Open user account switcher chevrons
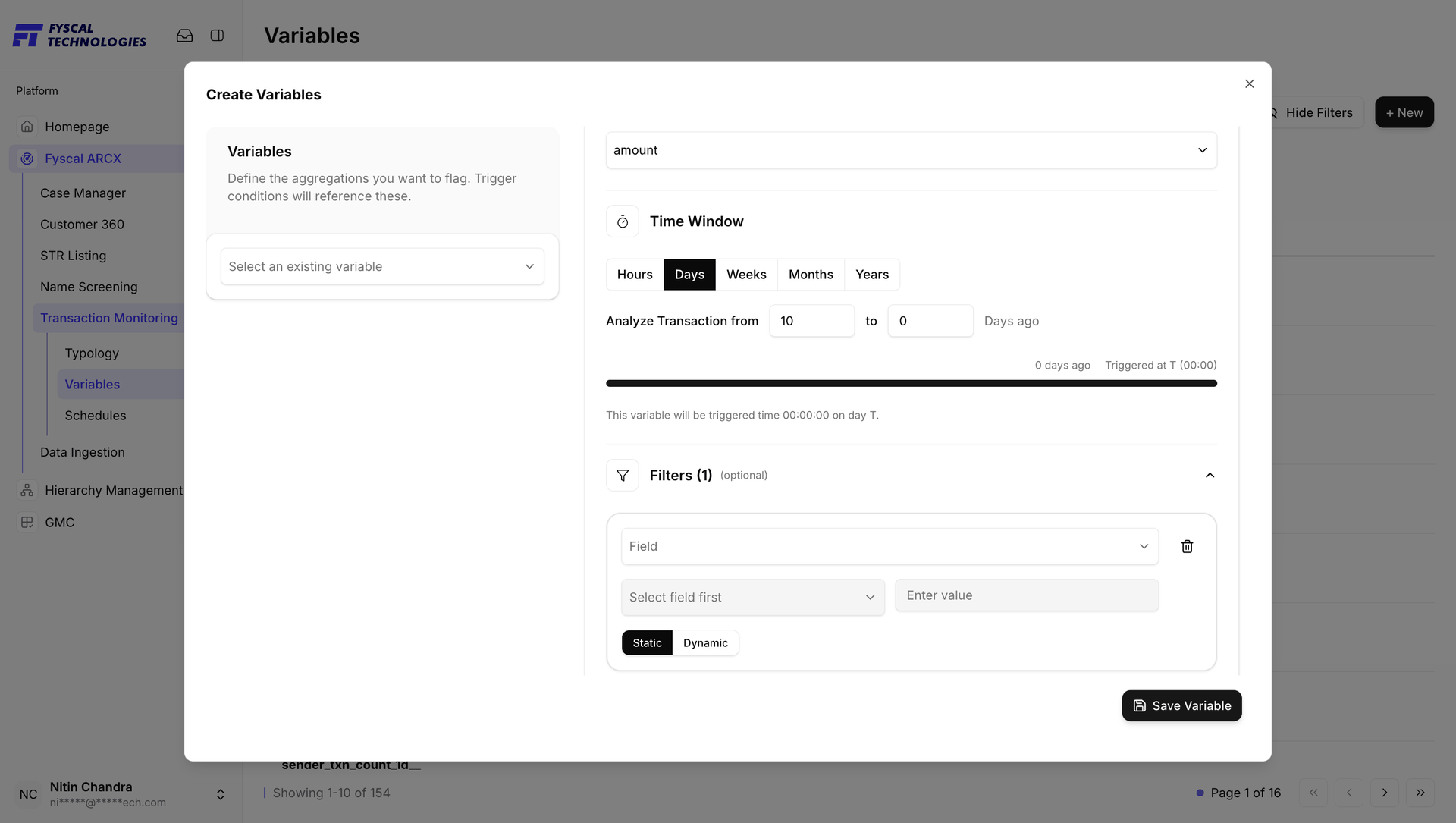 coord(221,794)
